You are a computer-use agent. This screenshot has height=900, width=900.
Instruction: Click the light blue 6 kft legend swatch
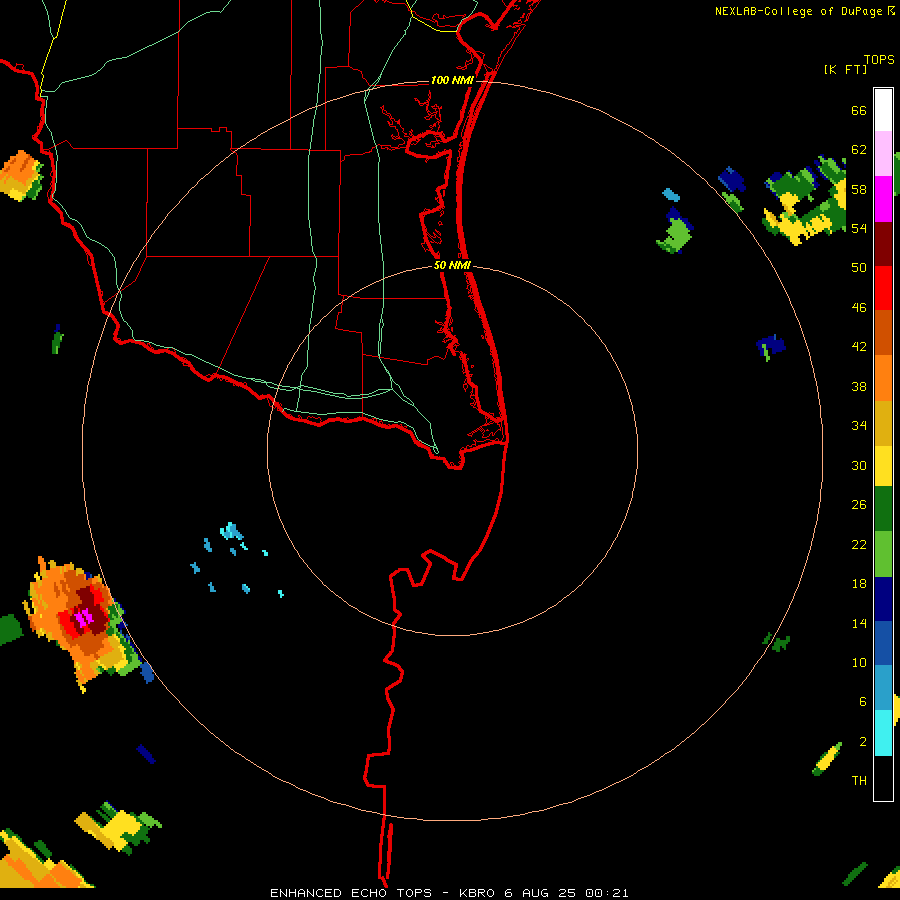coord(883,688)
